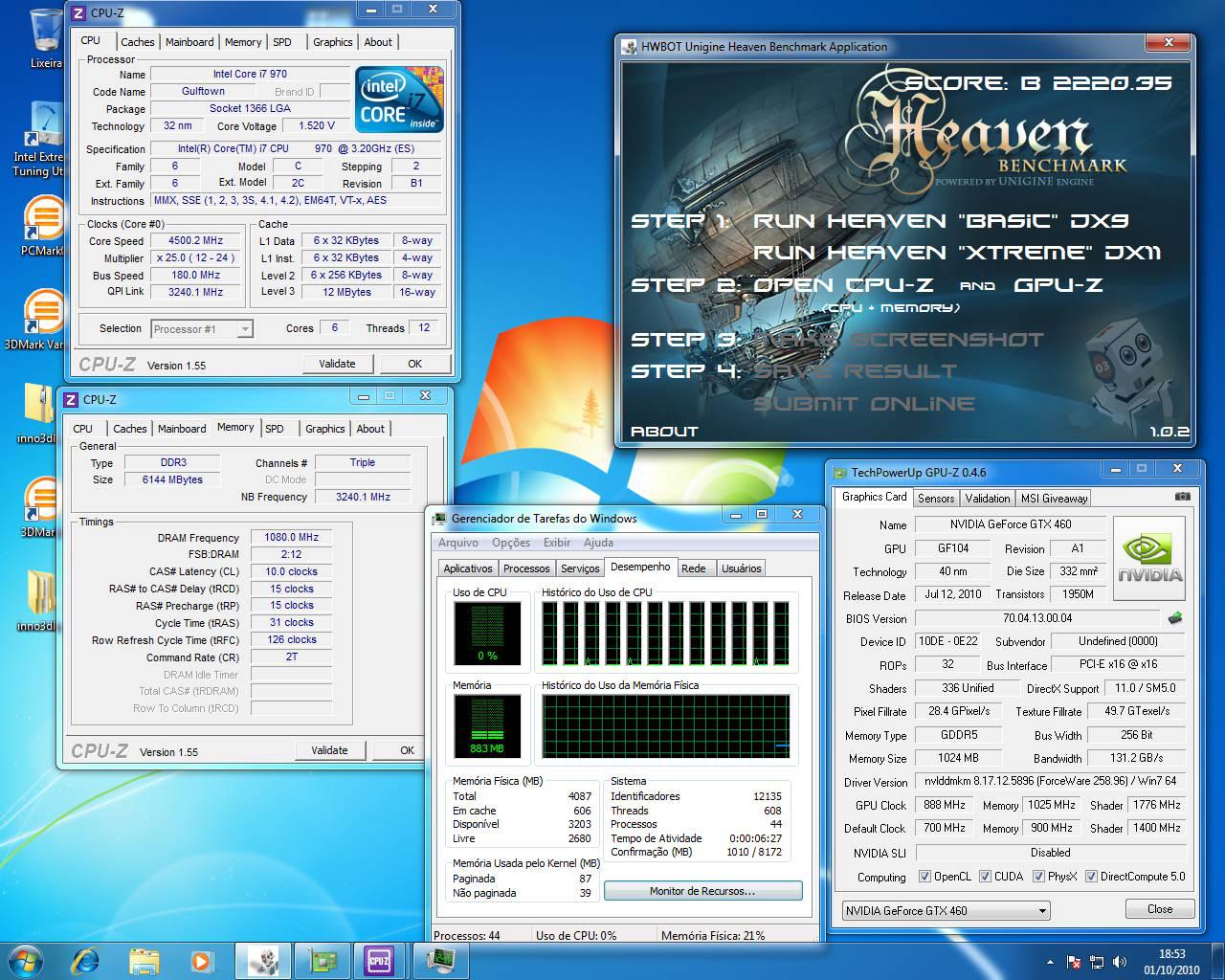Click GPU-Z screenshot camera icon

click(1182, 497)
